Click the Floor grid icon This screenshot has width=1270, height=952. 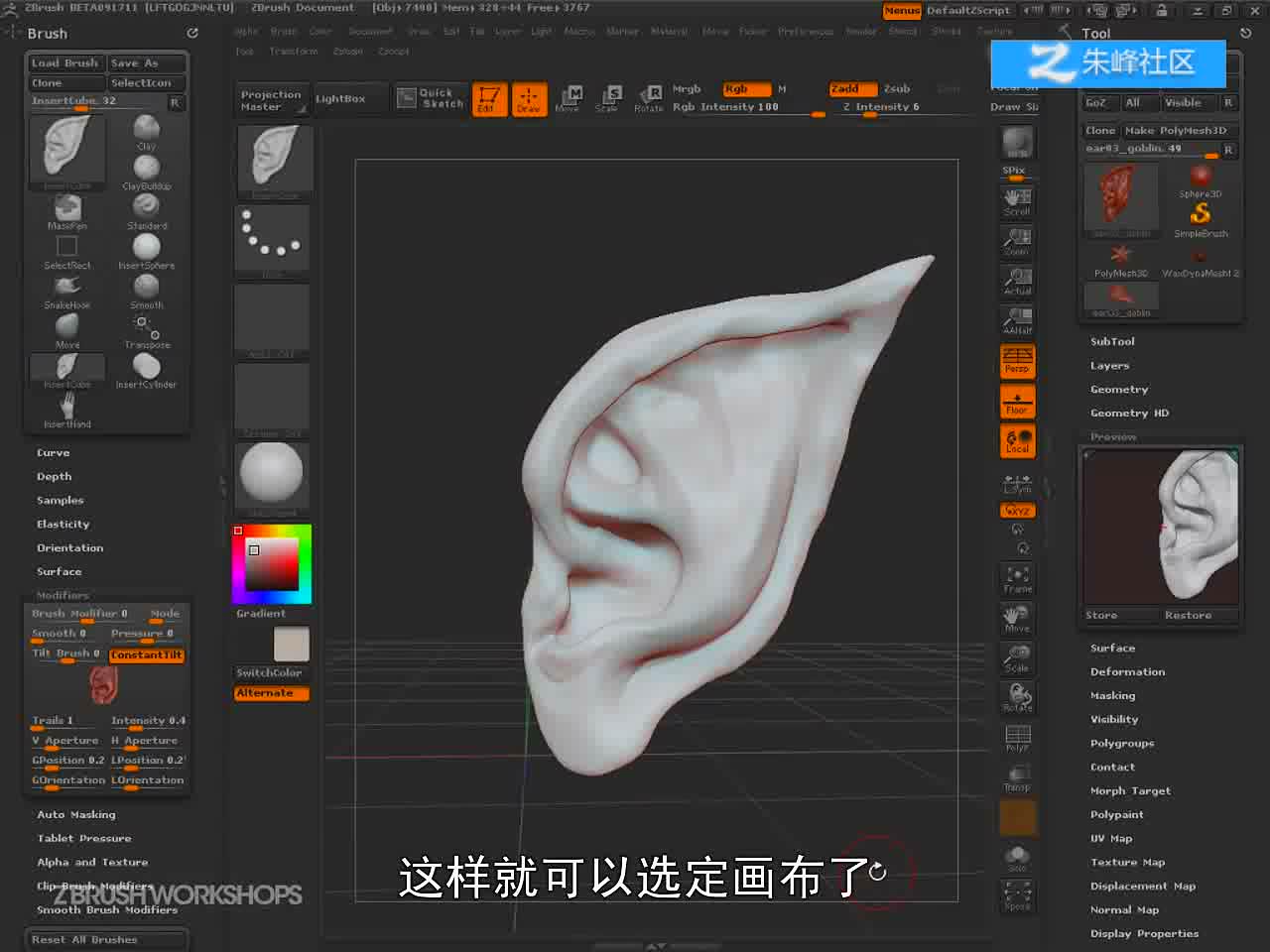point(1017,402)
